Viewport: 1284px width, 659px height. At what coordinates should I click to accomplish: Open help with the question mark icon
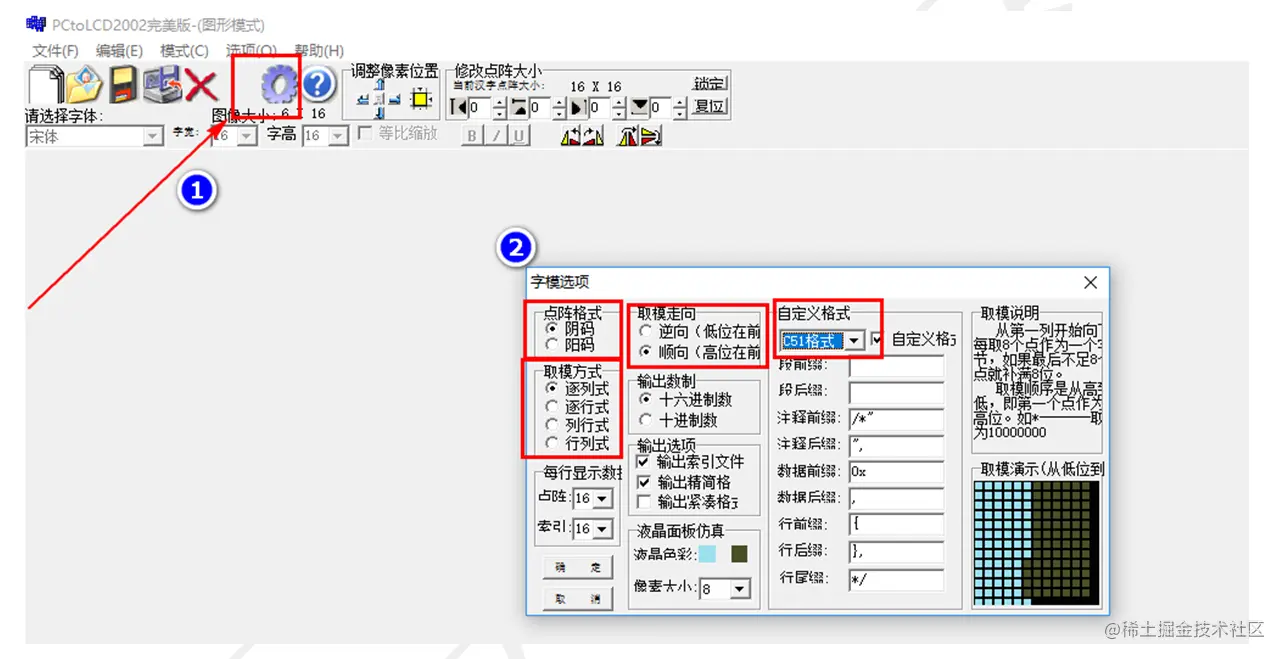[318, 85]
